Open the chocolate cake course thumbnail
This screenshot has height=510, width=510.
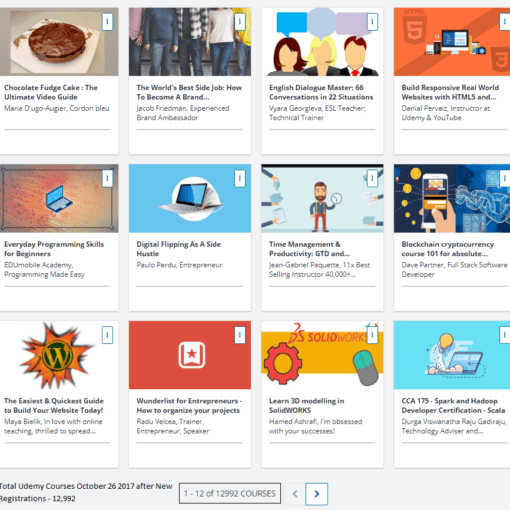coord(59,42)
